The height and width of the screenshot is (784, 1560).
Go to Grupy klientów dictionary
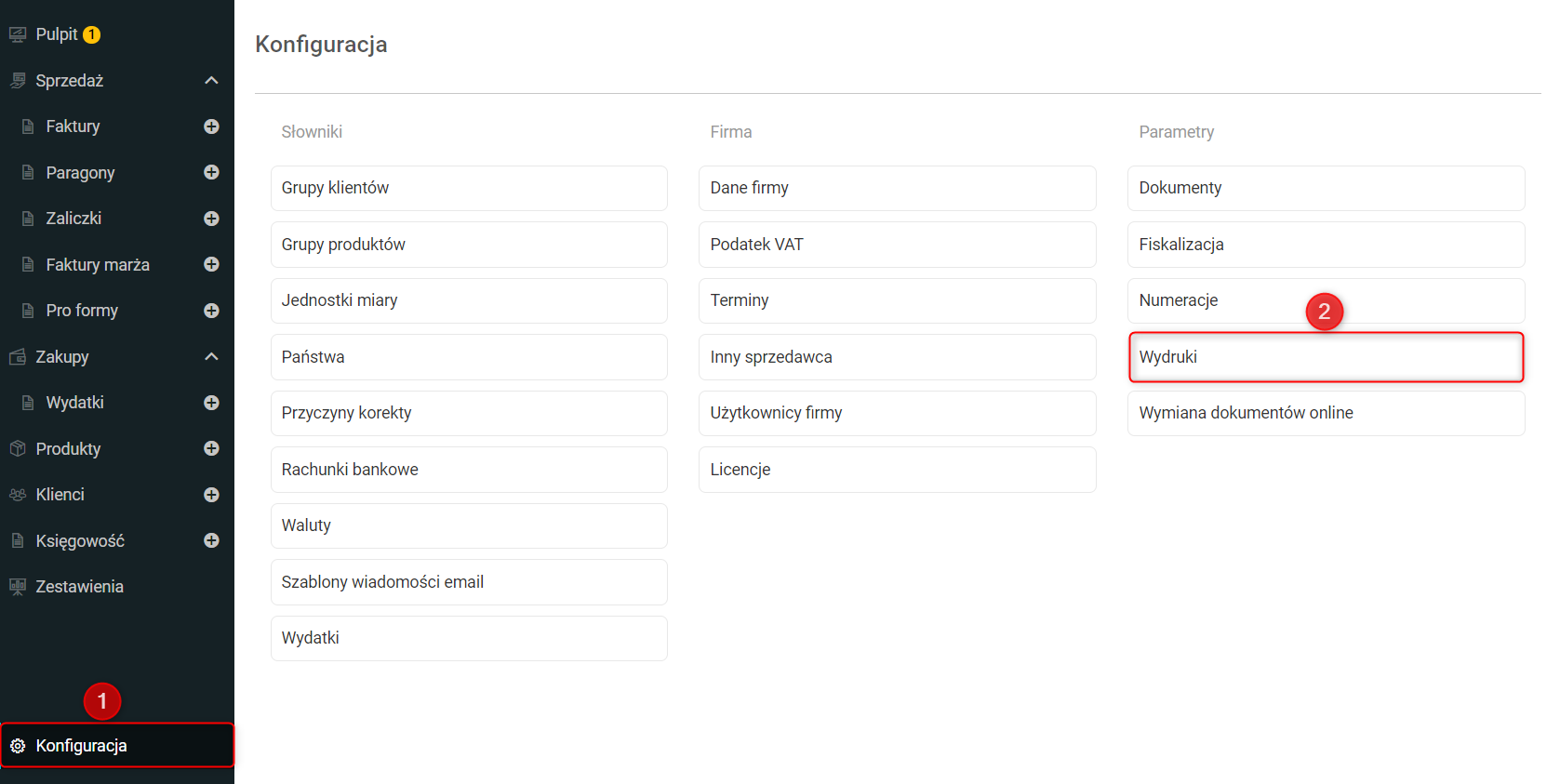pos(469,188)
